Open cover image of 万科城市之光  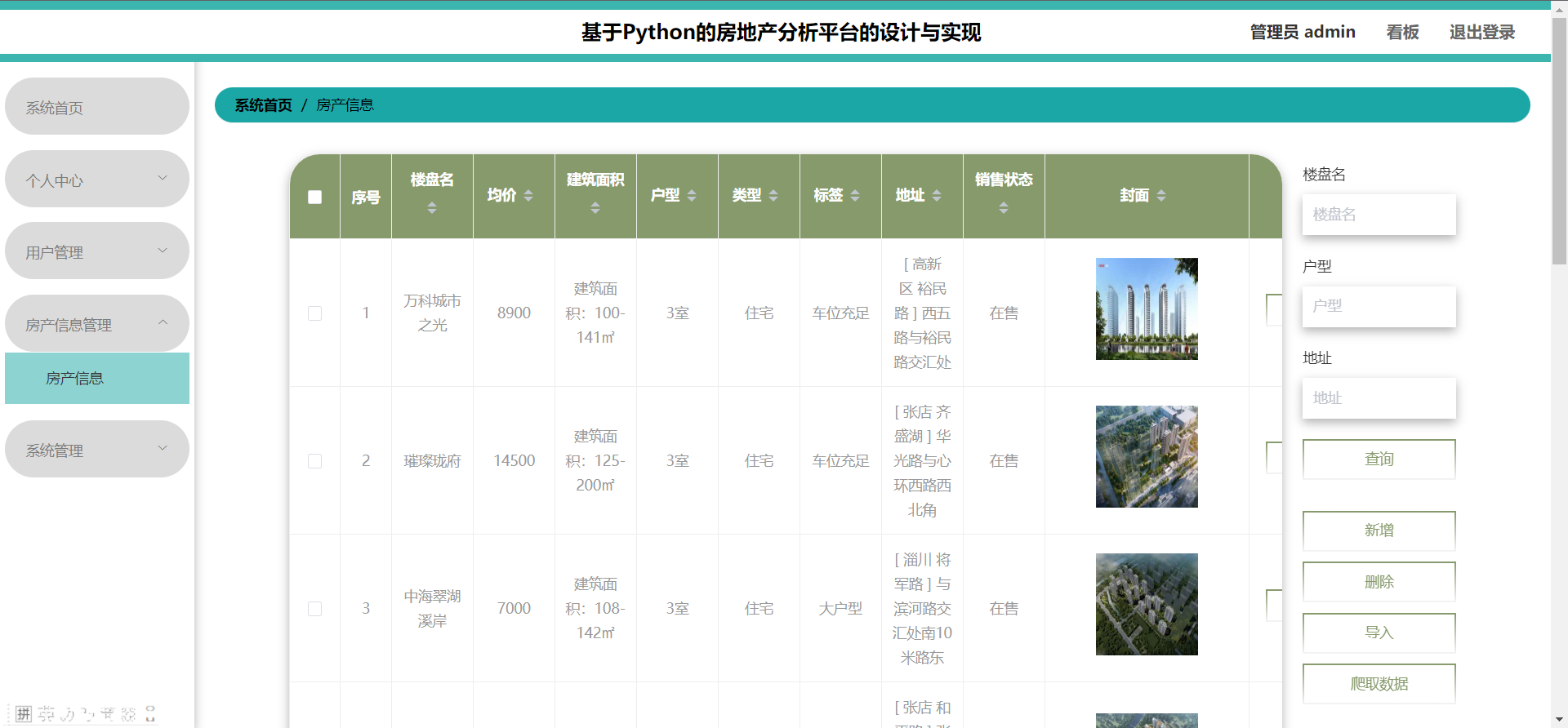click(1147, 309)
